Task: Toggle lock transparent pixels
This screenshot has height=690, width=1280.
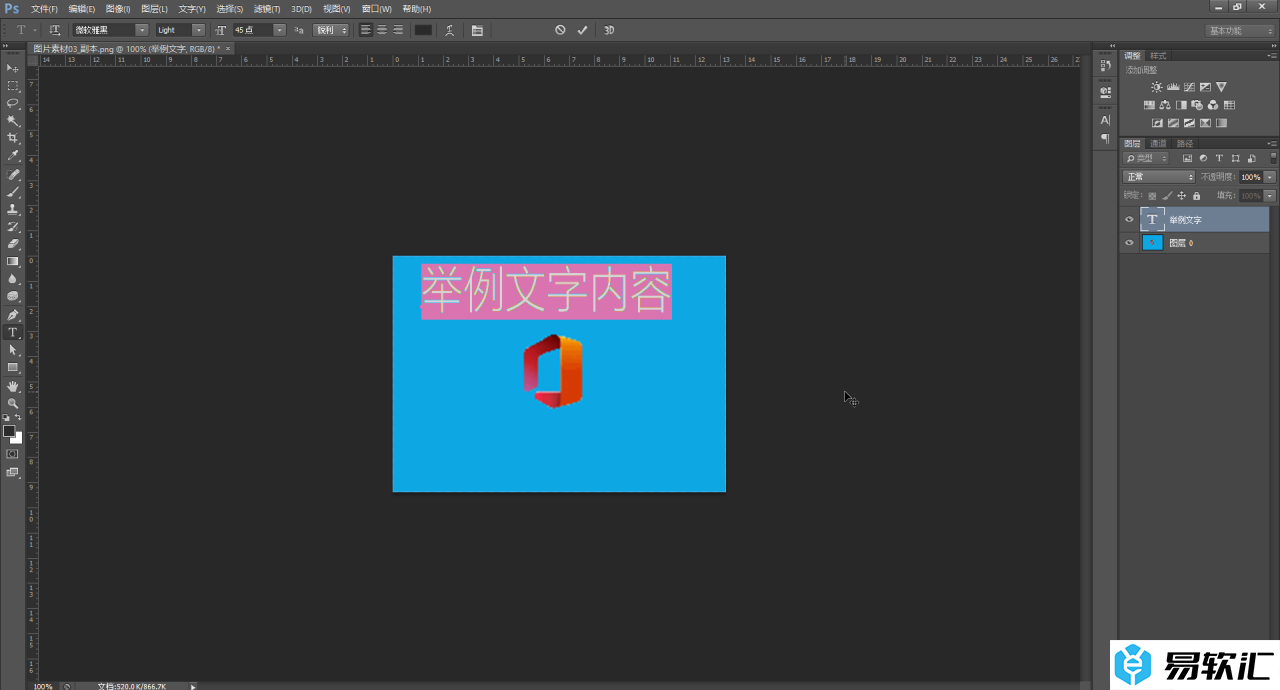Action: coord(1152,195)
